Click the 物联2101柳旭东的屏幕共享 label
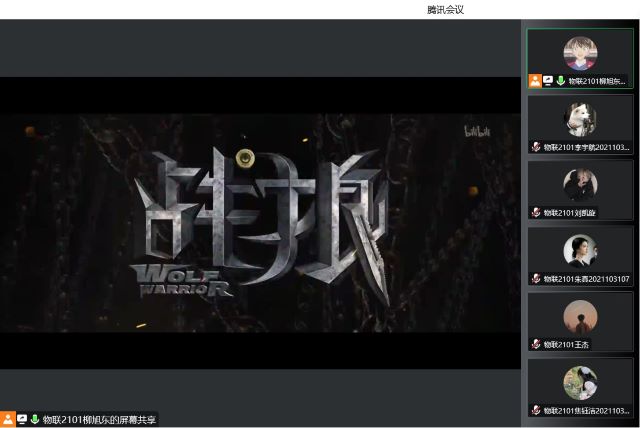The height and width of the screenshot is (428, 640). tap(99, 419)
